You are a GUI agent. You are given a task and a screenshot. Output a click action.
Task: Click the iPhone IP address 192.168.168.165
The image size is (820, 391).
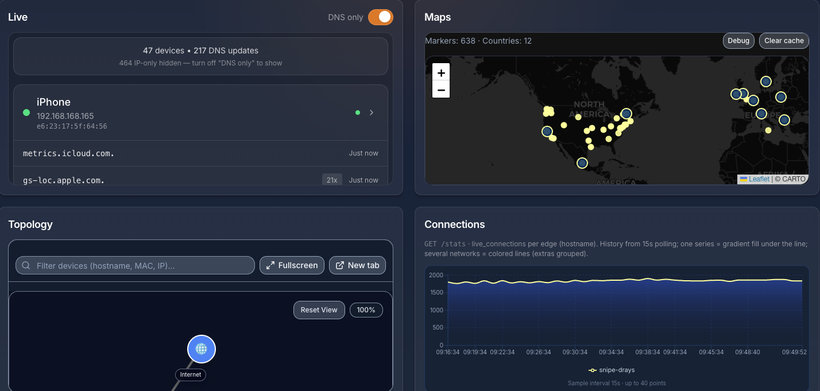click(x=65, y=116)
